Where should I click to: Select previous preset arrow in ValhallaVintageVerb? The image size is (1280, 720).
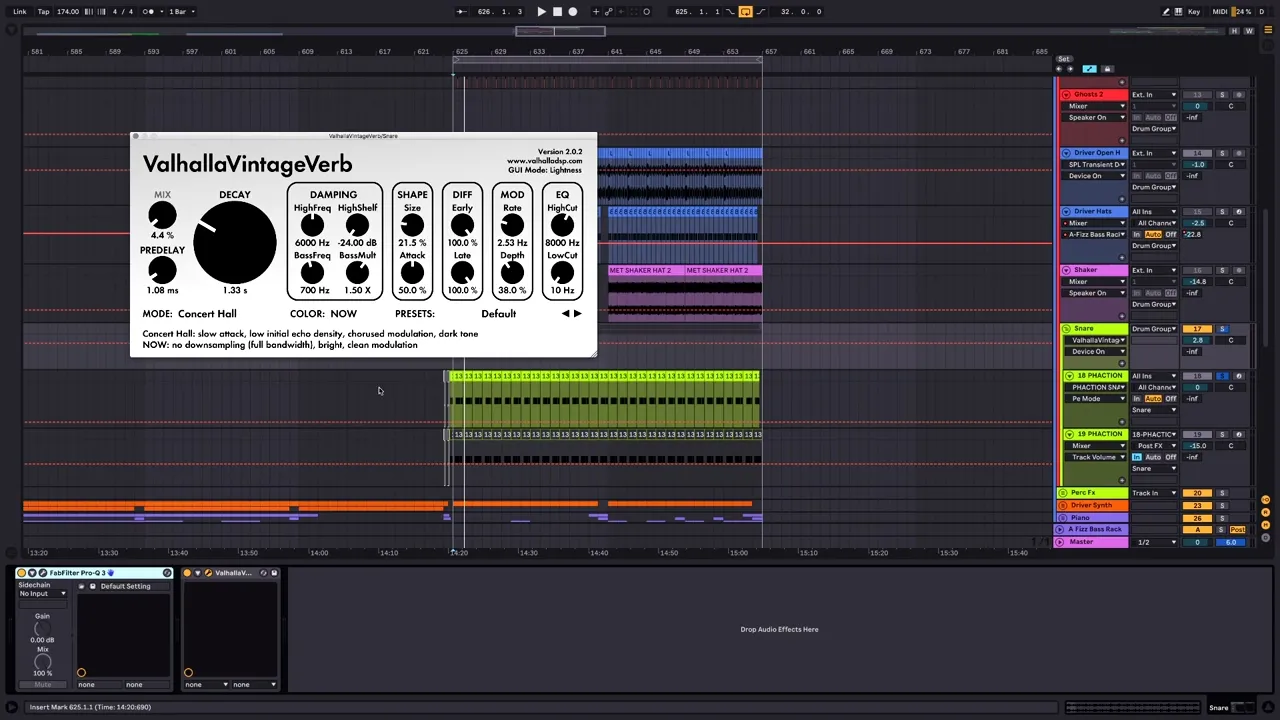(565, 314)
